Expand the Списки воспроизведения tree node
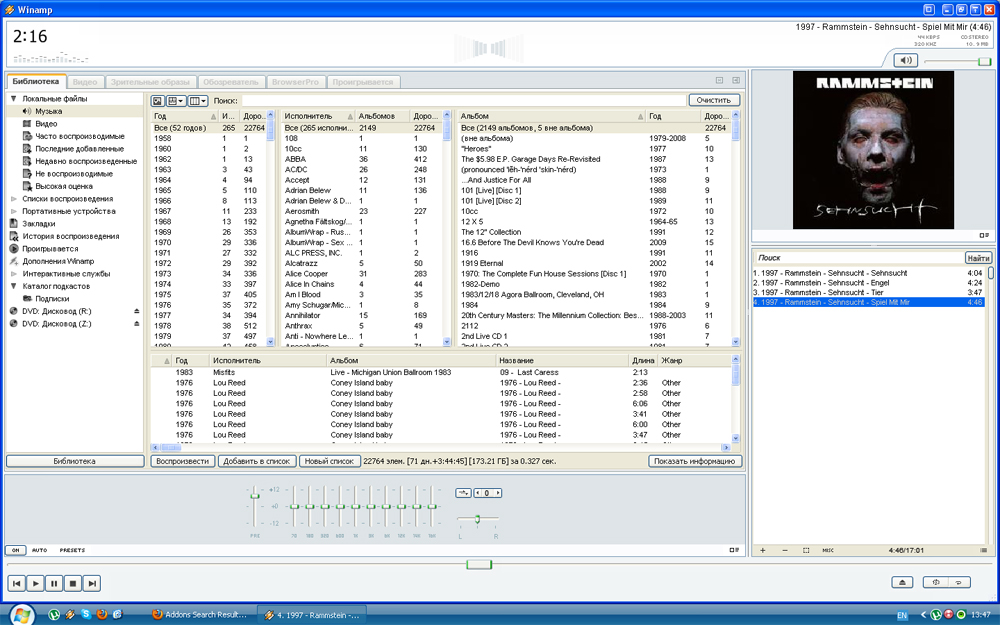The height and width of the screenshot is (625, 1000). click(x=14, y=199)
